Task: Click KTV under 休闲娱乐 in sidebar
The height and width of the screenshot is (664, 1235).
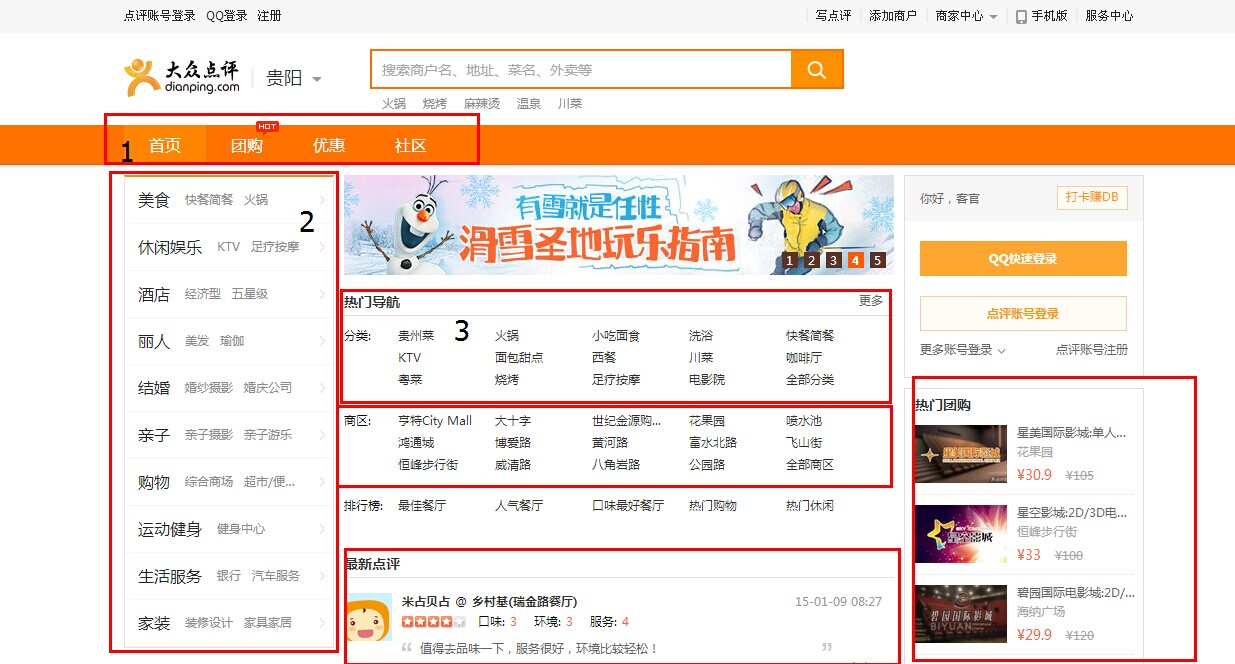Action: [229, 247]
